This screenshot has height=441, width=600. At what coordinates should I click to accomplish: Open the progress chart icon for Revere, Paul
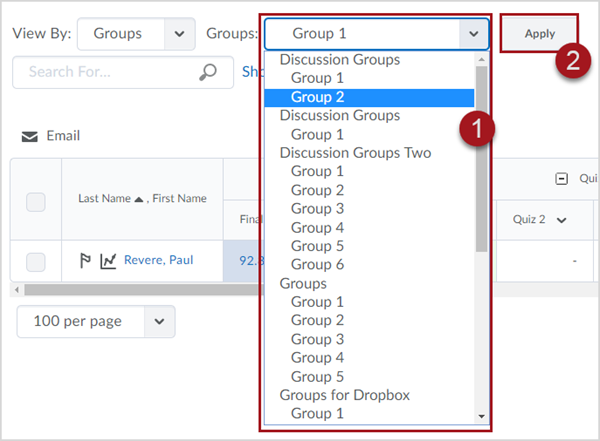[x=108, y=261]
